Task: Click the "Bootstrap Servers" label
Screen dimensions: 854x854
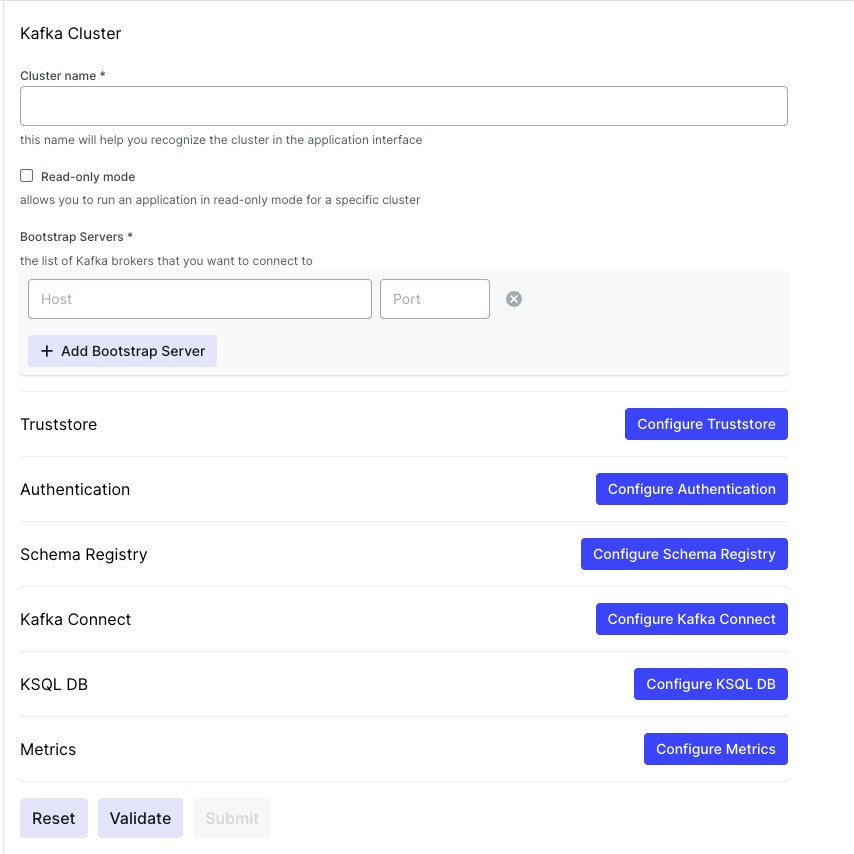Action: [76, 237]
